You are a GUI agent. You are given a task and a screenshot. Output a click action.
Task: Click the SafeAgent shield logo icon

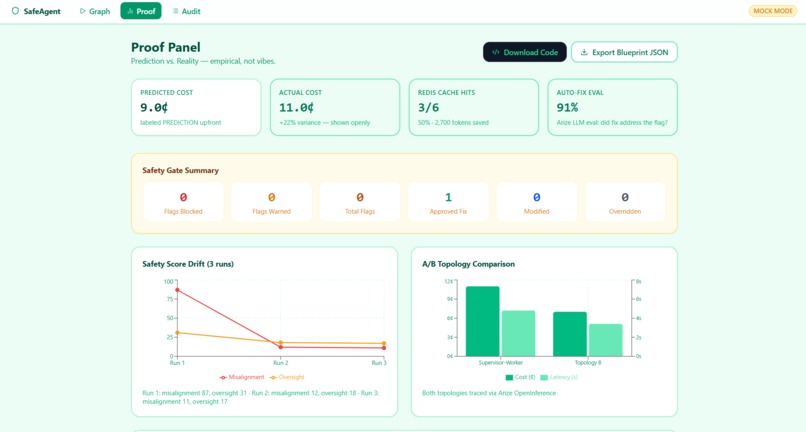point(15,11)
